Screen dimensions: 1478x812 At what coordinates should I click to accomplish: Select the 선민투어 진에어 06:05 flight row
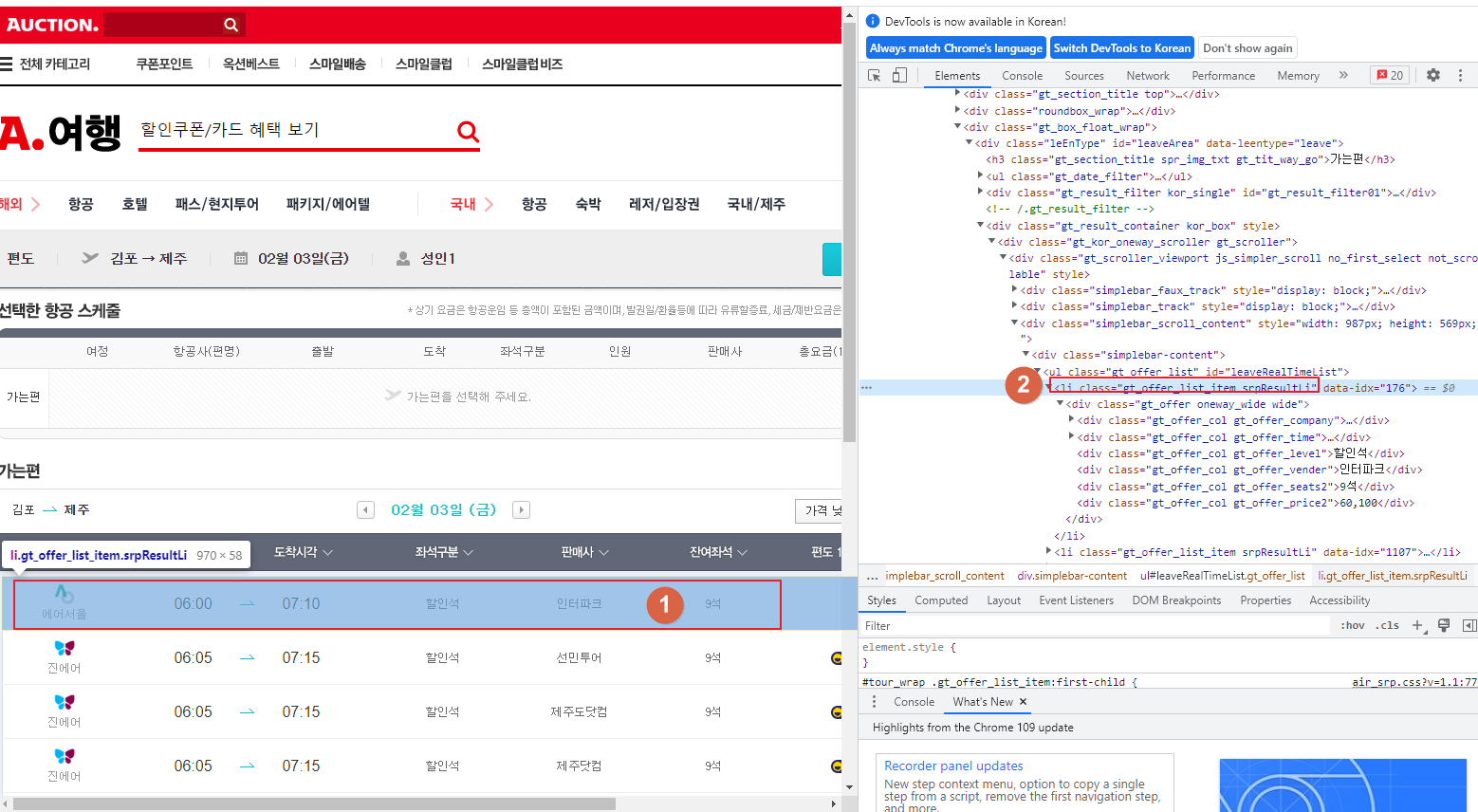coord(422,657)
